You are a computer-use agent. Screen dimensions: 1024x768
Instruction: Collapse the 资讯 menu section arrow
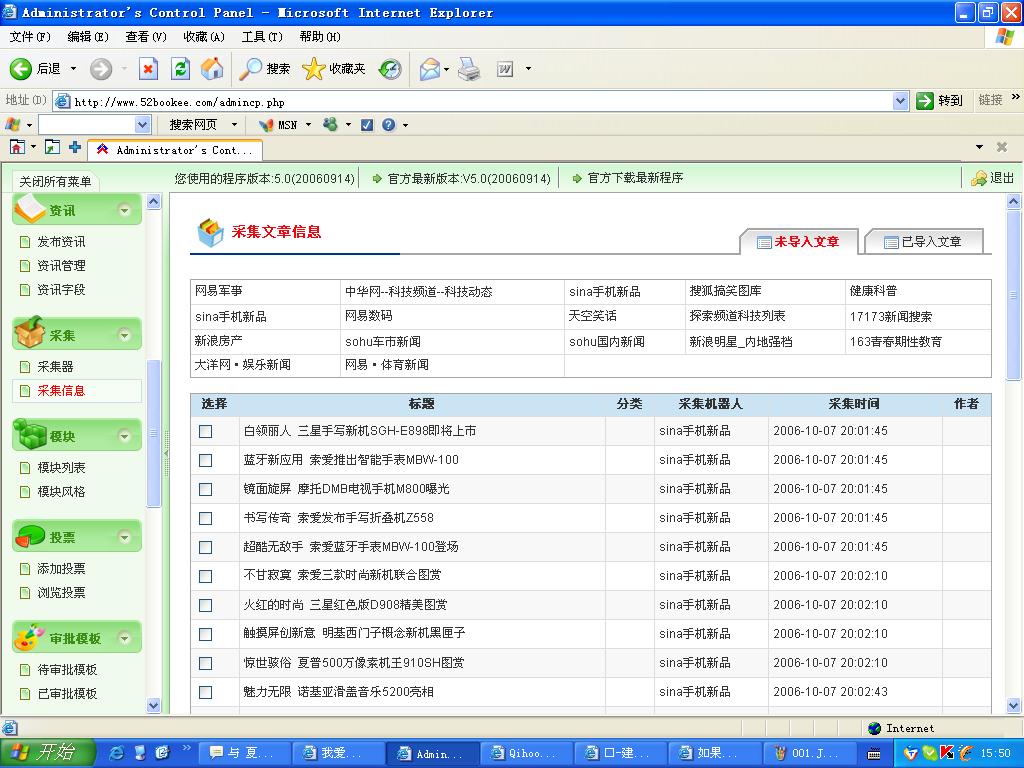(x=124, y=210)
